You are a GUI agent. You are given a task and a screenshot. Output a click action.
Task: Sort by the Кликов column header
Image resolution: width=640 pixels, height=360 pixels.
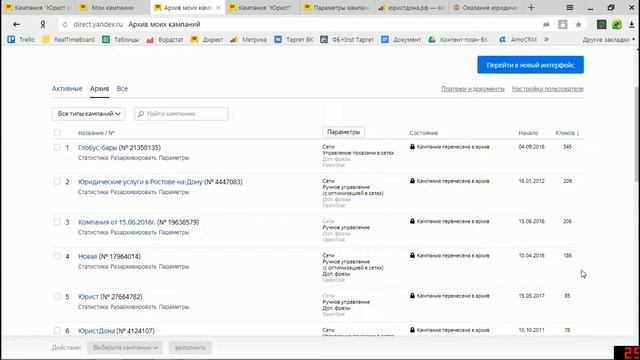tap(567, 133)
